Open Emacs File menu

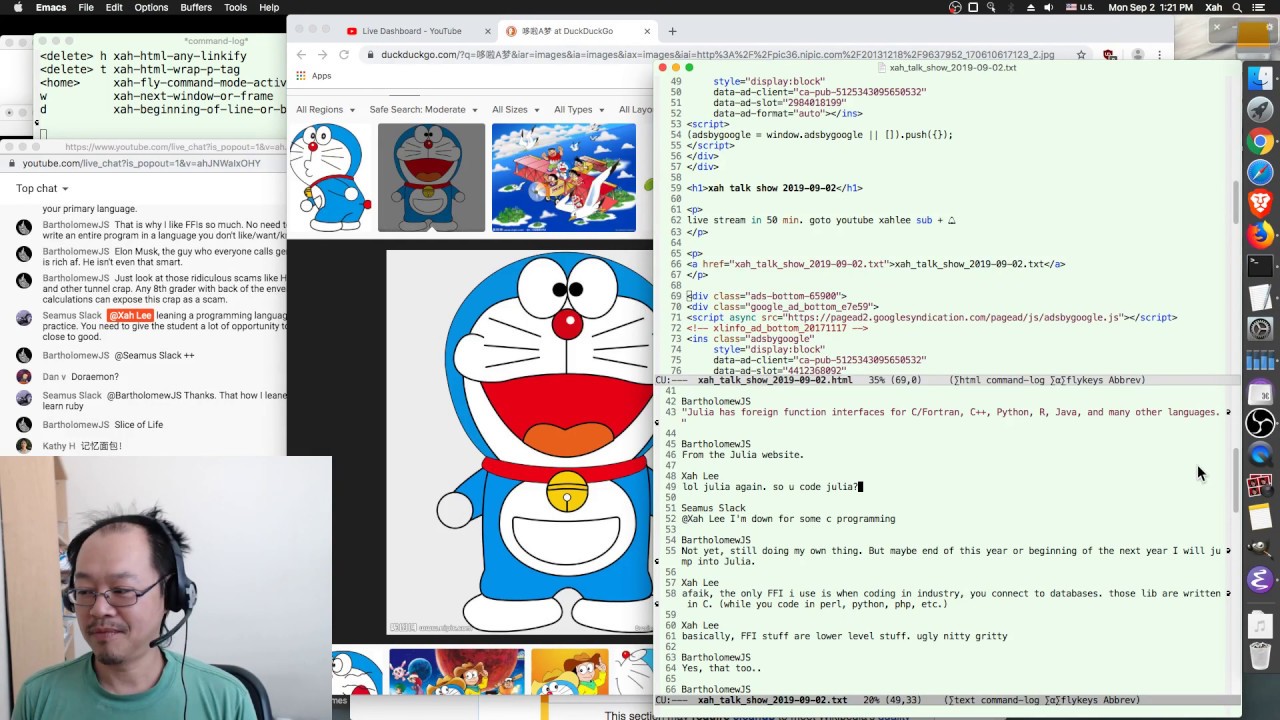86,7
